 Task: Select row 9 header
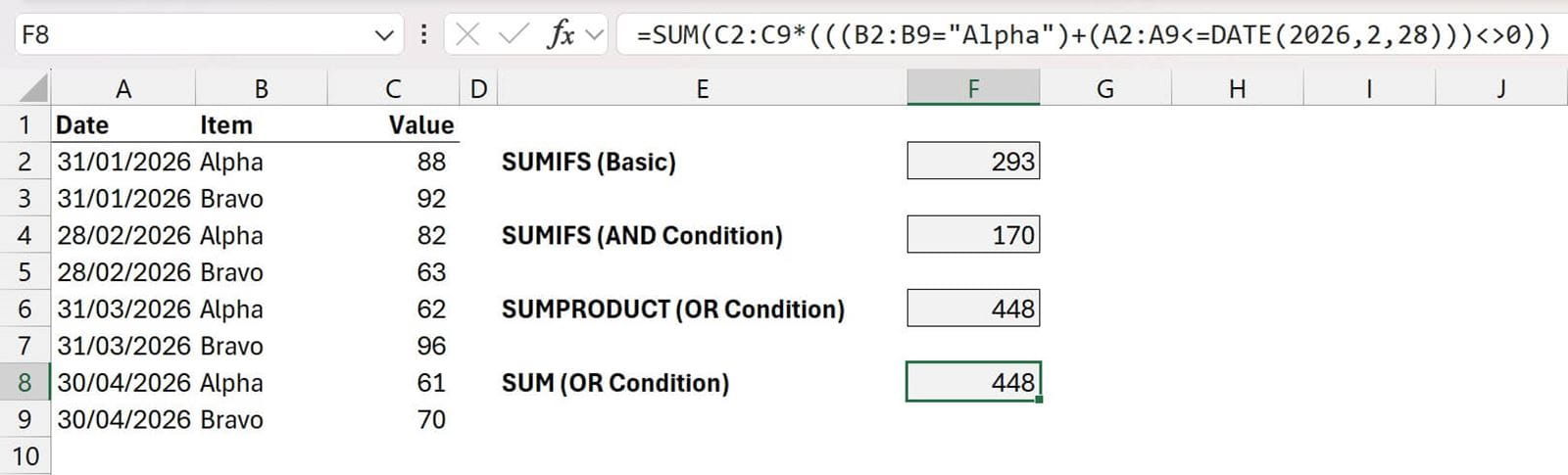pyautogui.click(x=25, y=419)
